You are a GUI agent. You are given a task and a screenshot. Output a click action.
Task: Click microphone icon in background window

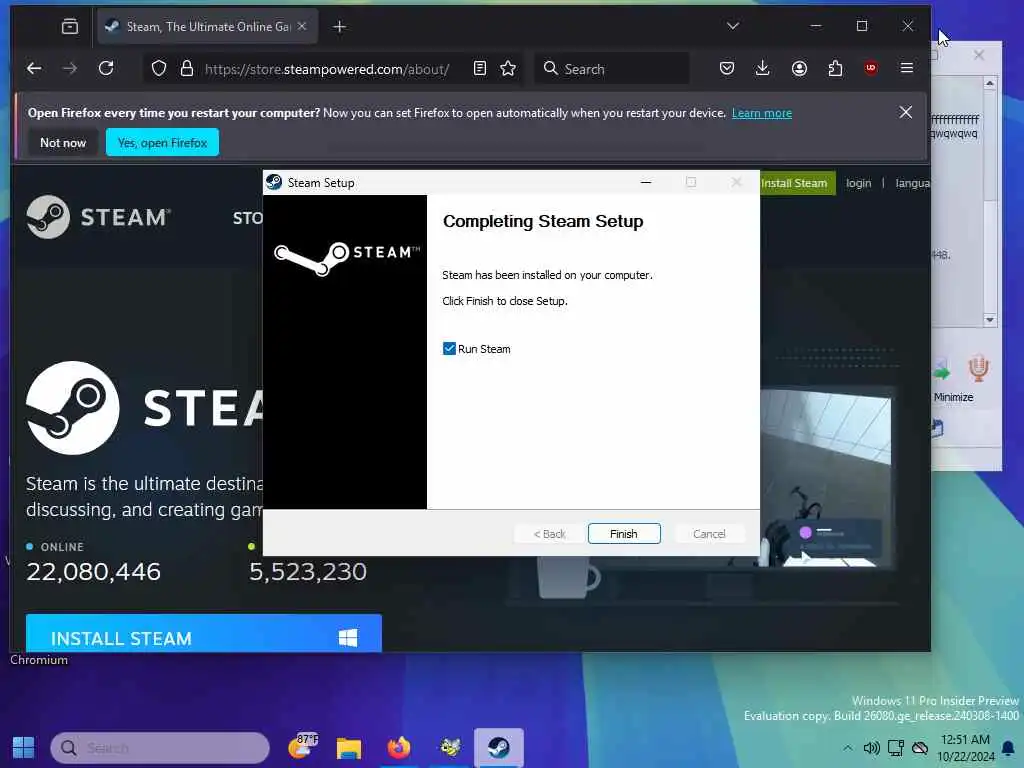[978, 368]
